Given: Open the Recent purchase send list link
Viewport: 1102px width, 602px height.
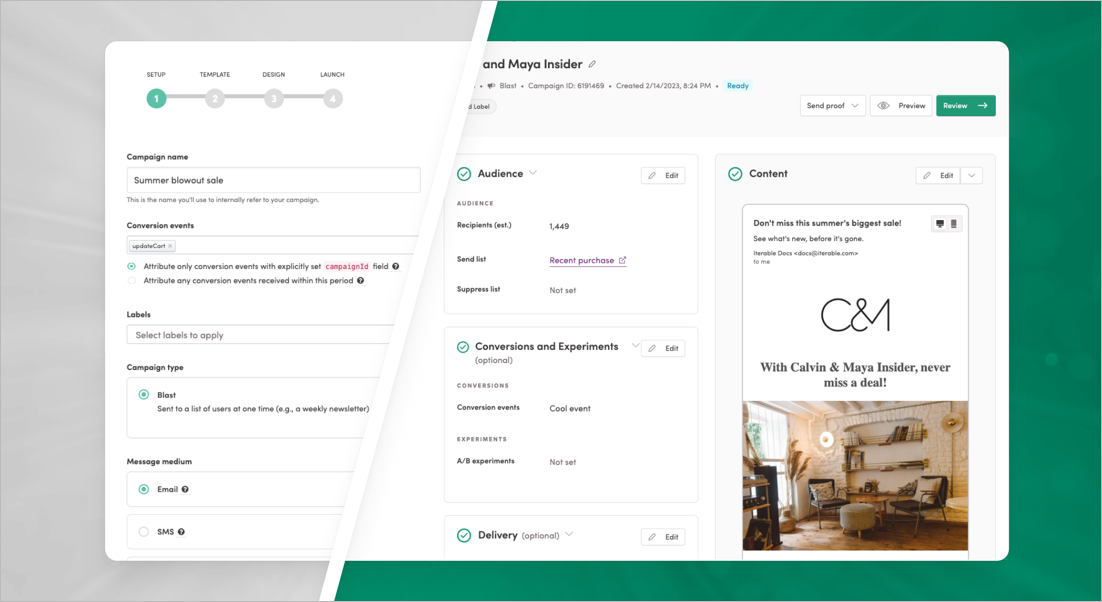Looking at the screenshot, I should pos(582,258).
